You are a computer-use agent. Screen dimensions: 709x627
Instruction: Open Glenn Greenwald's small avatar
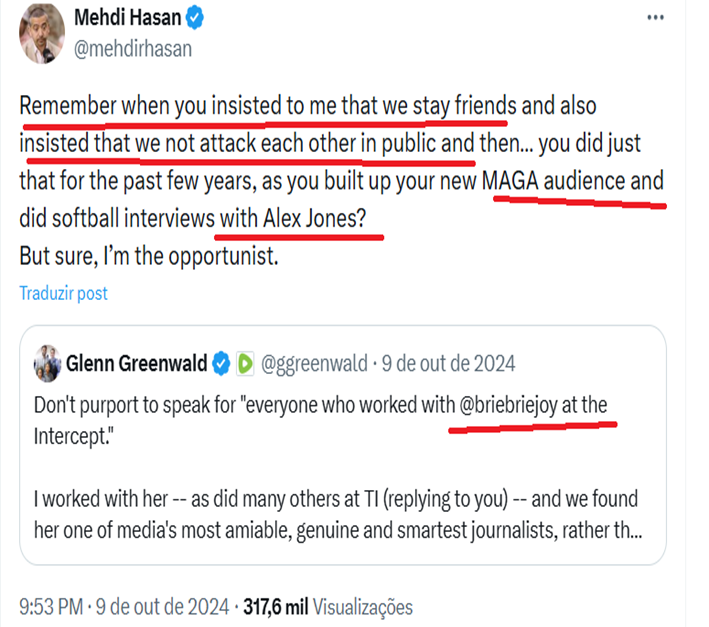[x=46, y=361]
